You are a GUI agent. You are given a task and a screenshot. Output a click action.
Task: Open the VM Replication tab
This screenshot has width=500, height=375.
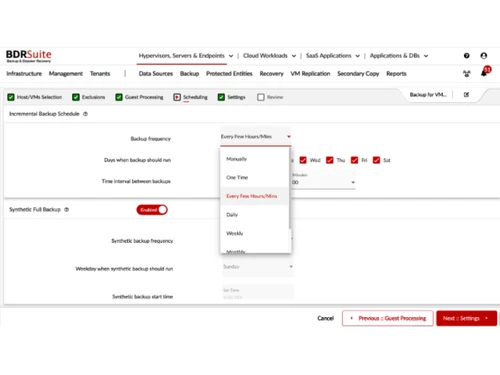(310, 74)
